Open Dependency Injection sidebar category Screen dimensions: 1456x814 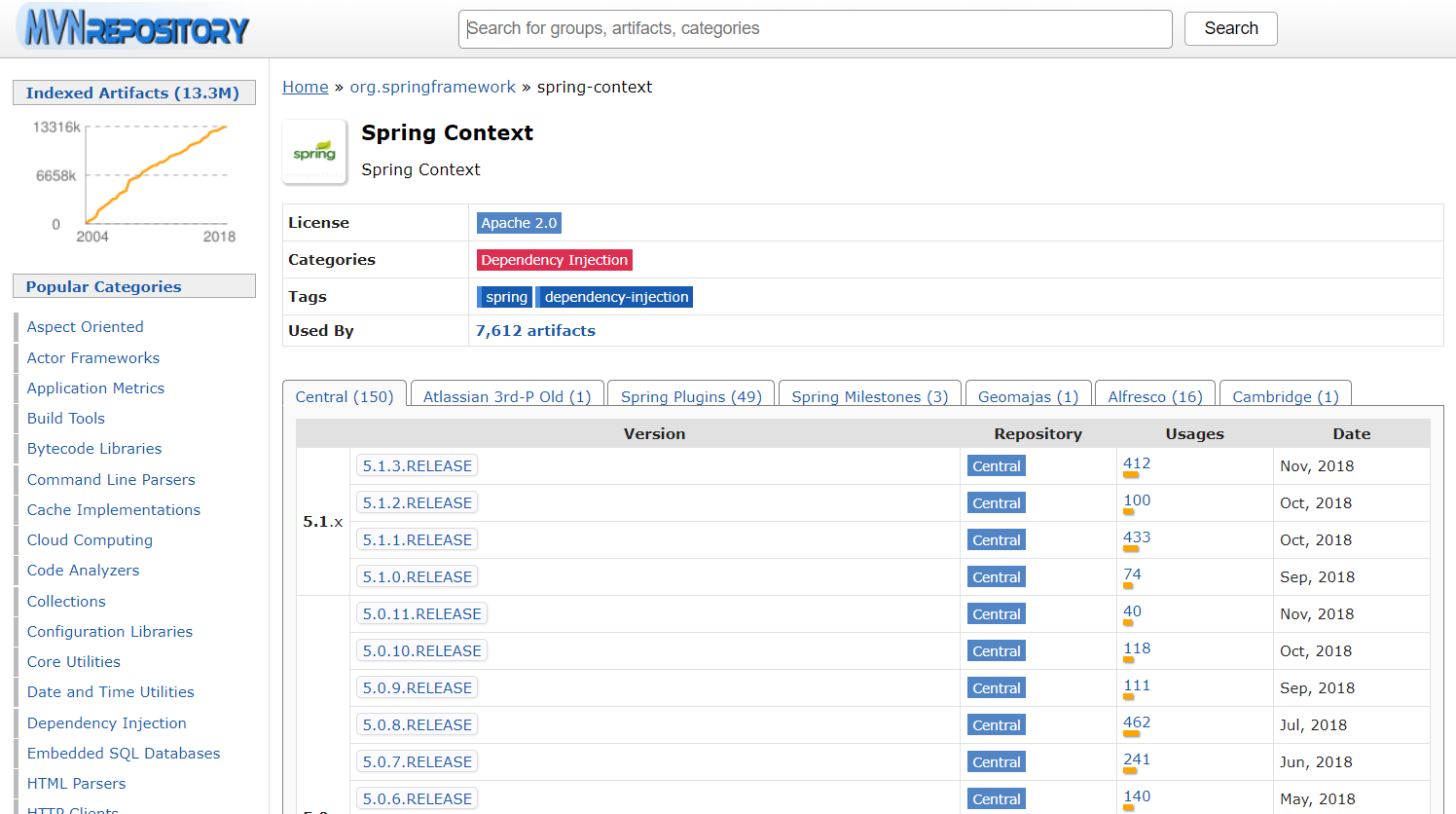tap(106, 723)
